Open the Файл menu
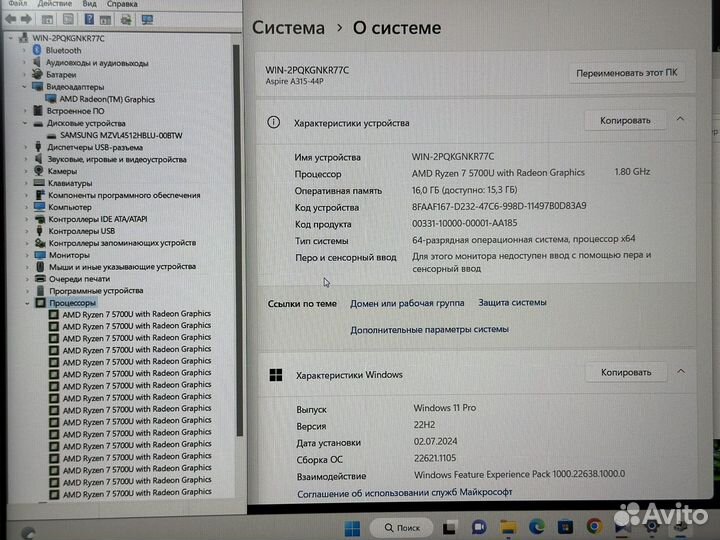Image resolution: width=720 pixels, height=540 pixels. tap(18, 4)
